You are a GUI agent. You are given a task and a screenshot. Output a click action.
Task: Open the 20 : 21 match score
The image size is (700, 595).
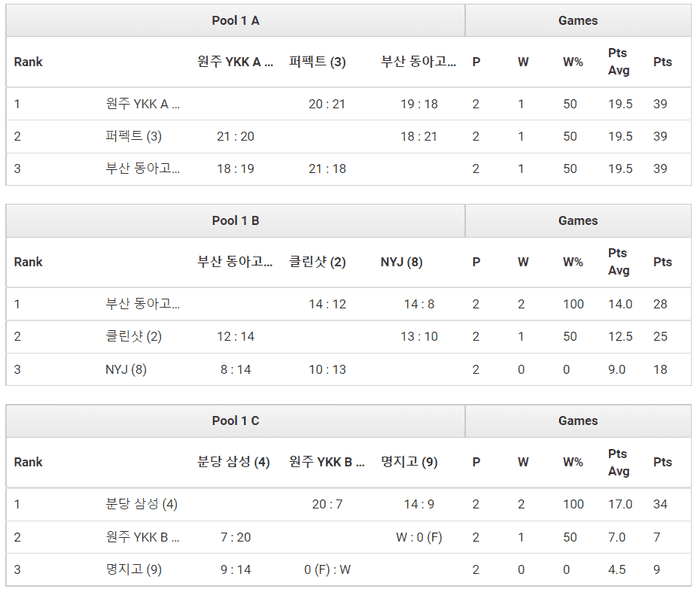click(x=327, y=103)
